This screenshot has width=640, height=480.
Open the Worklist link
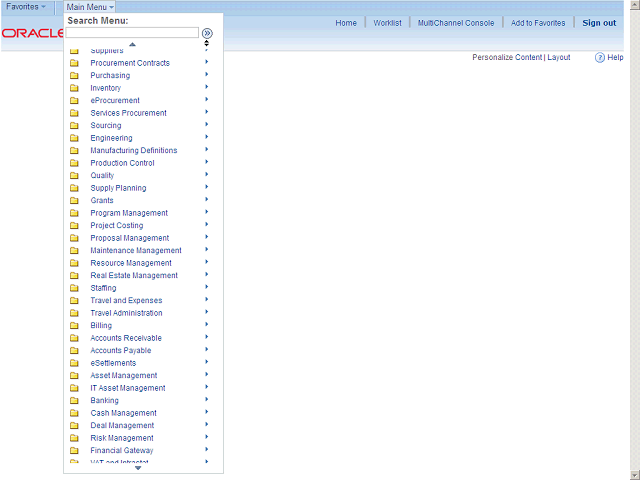coord(387,23)
